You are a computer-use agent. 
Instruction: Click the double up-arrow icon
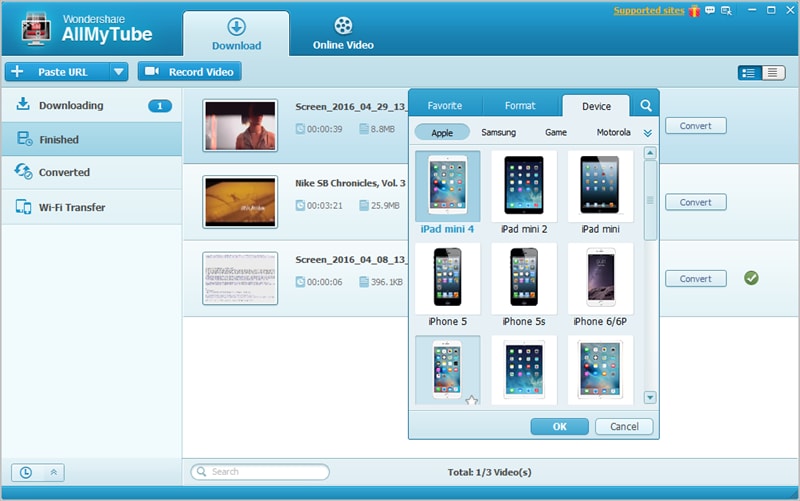point(54,472)
